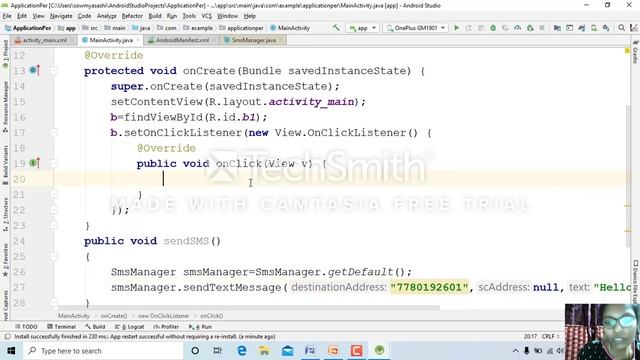Click the Stop square icon in toolbar
The image size is (640, 360).
pyautogui.click(x=542, y=28)
